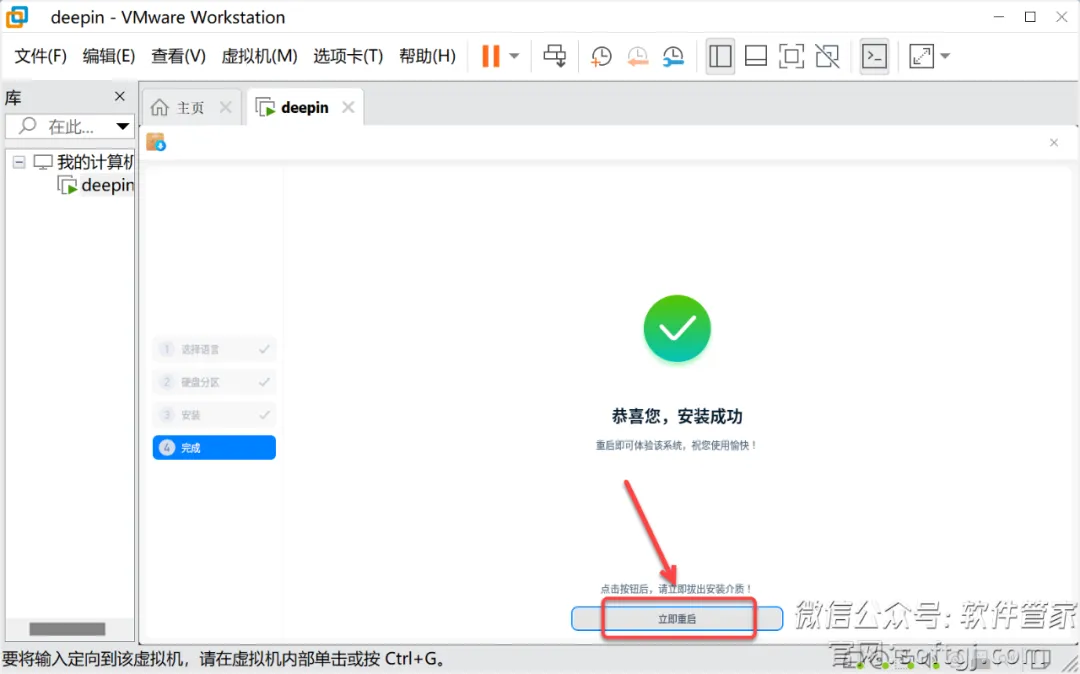Enter full screen mode icon
The image size is (1080, 674).
791,56
